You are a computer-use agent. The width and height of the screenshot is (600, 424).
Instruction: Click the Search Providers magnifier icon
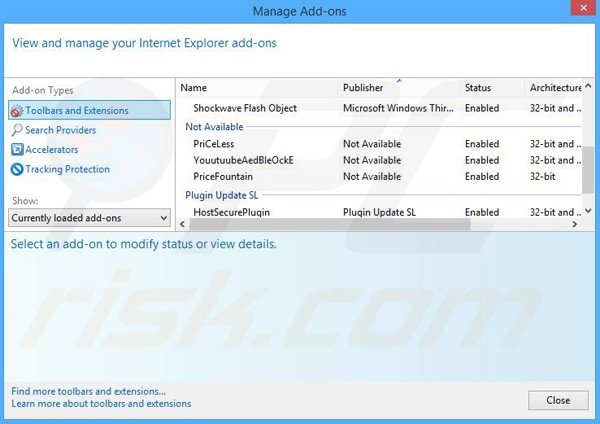(17, 130)
